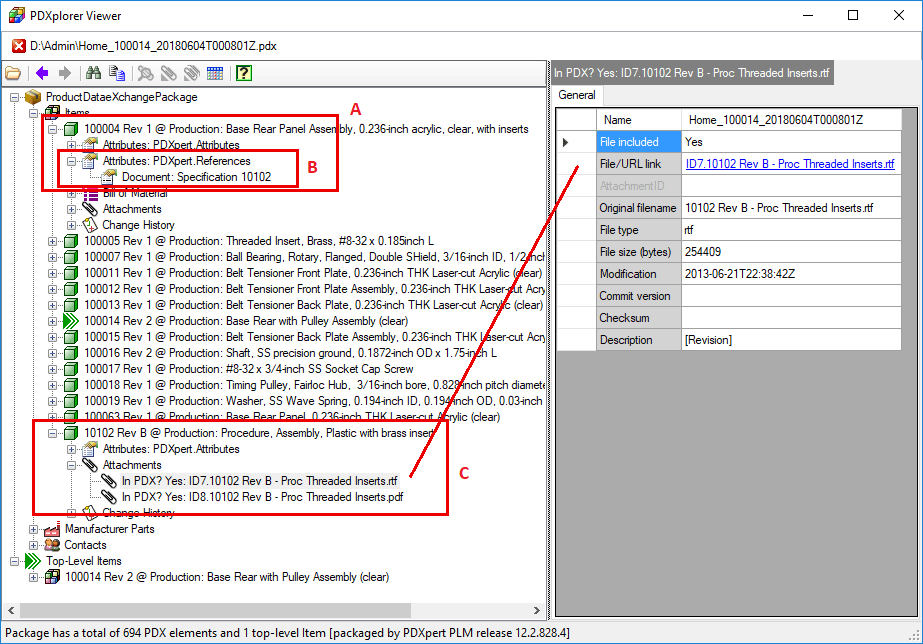Click the tree's horizontal scrollbar left arrow

tap(11, 610)
